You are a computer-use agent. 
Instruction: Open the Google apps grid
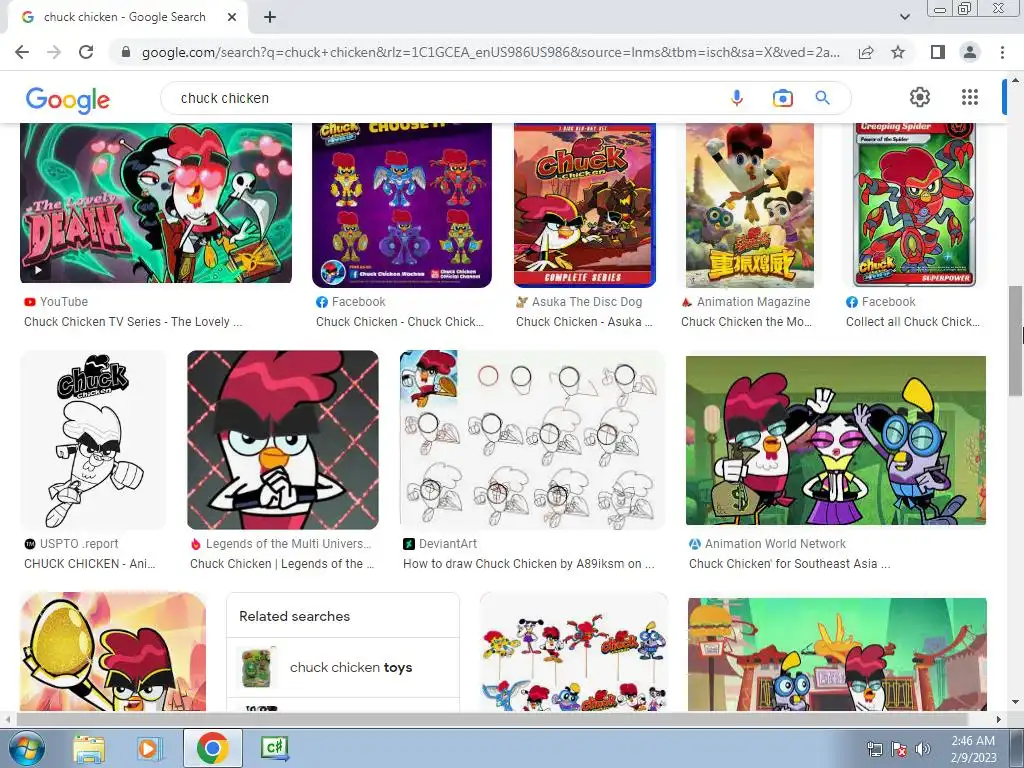click(970, 97)
